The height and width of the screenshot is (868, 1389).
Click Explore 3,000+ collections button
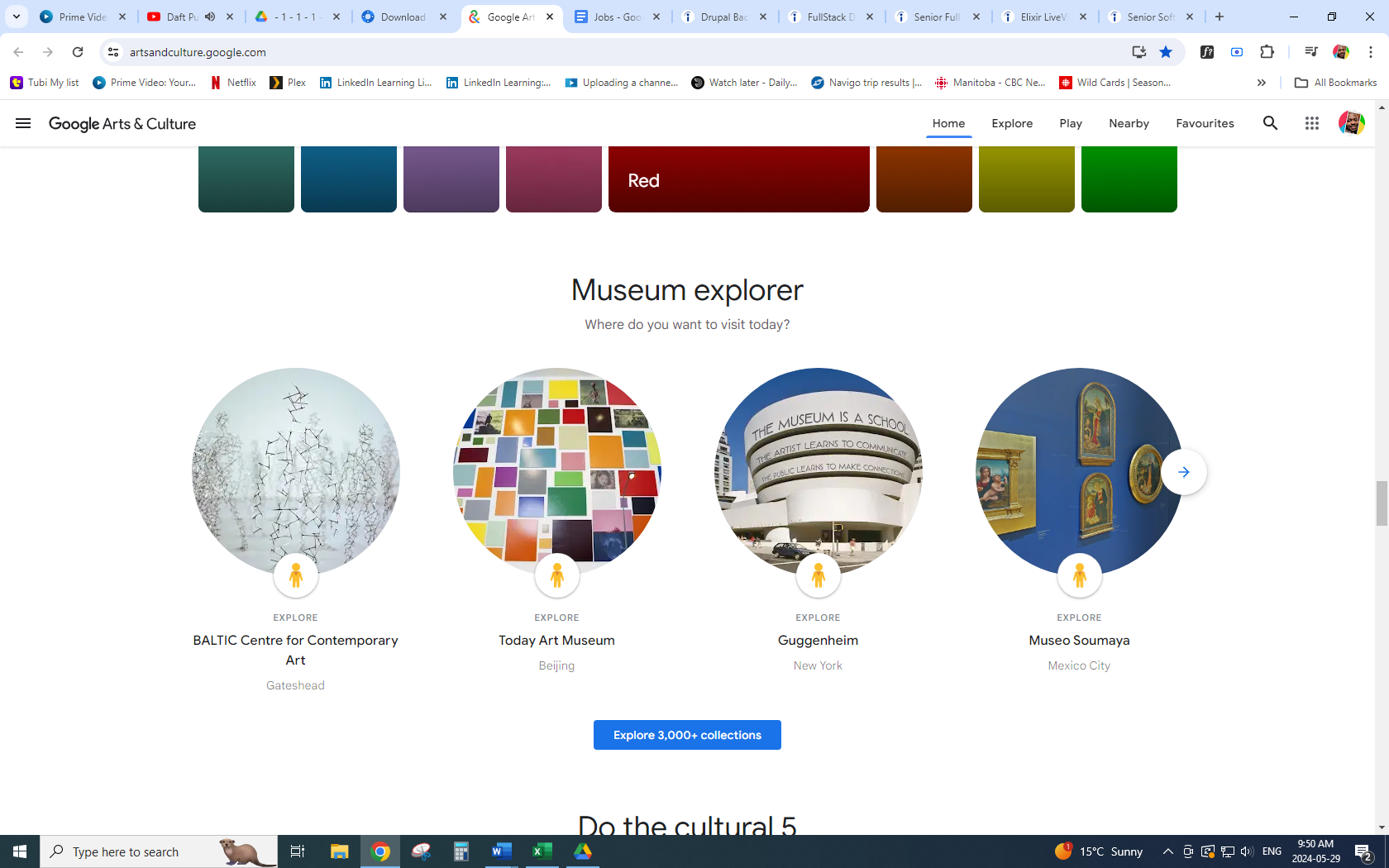tap(687, 735)
